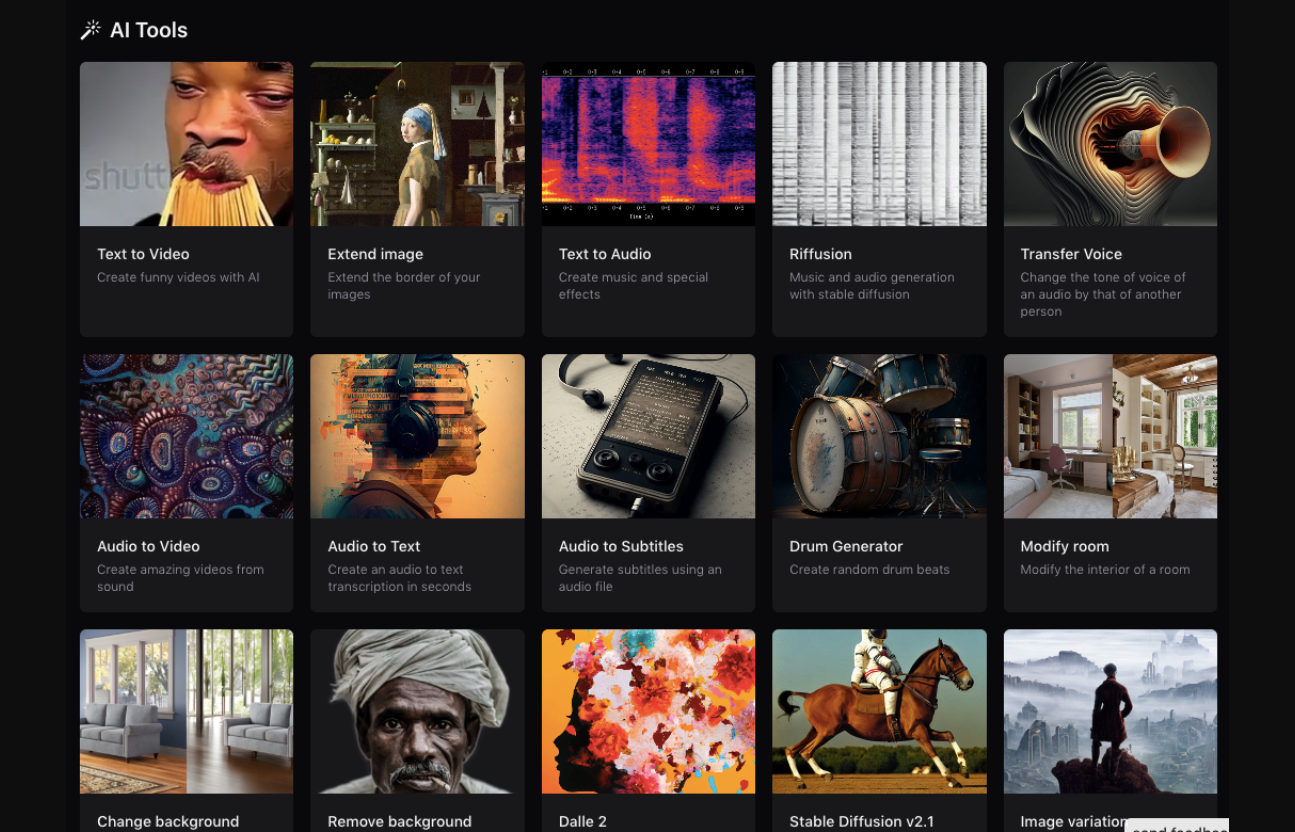The image size is (1295, 832).
Task: Click the Remove background portrait thumbnail
Action: tap(417, 711)
